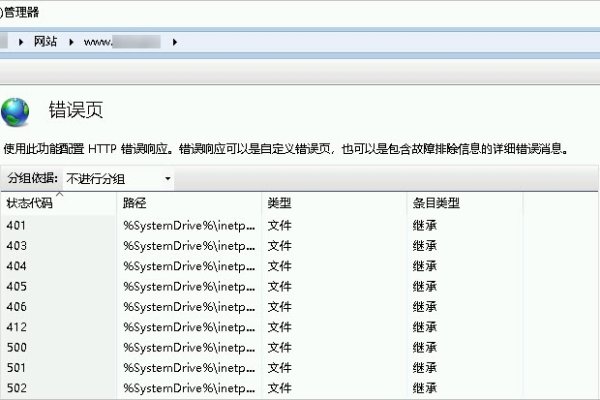This screenshot has width=600, height=400.
Task: Click the globe Error Pages icon
Action: click(x=15, y=112)
